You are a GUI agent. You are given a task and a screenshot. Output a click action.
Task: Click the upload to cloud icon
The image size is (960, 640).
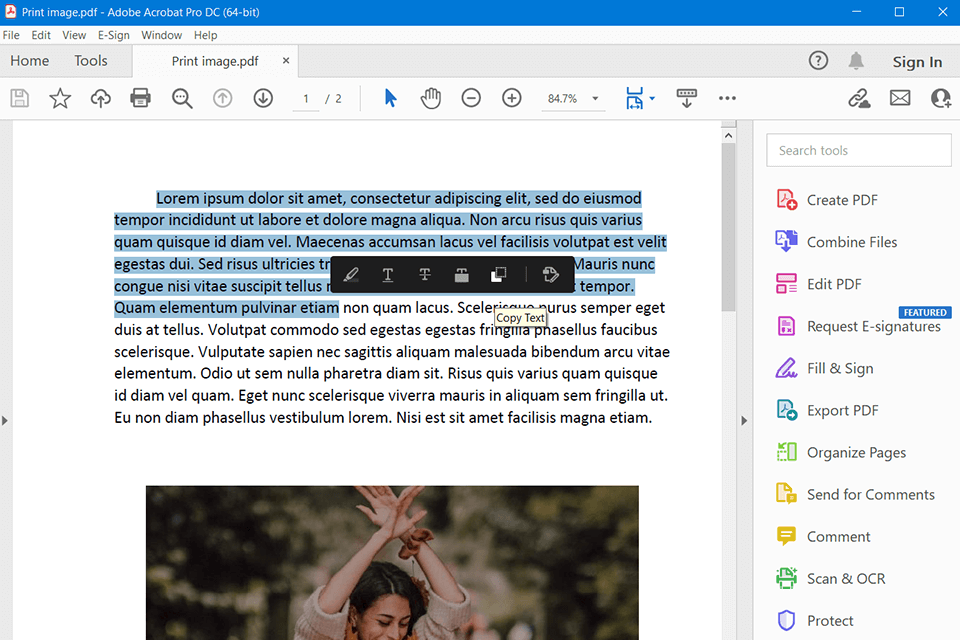[x=100, y=98]
